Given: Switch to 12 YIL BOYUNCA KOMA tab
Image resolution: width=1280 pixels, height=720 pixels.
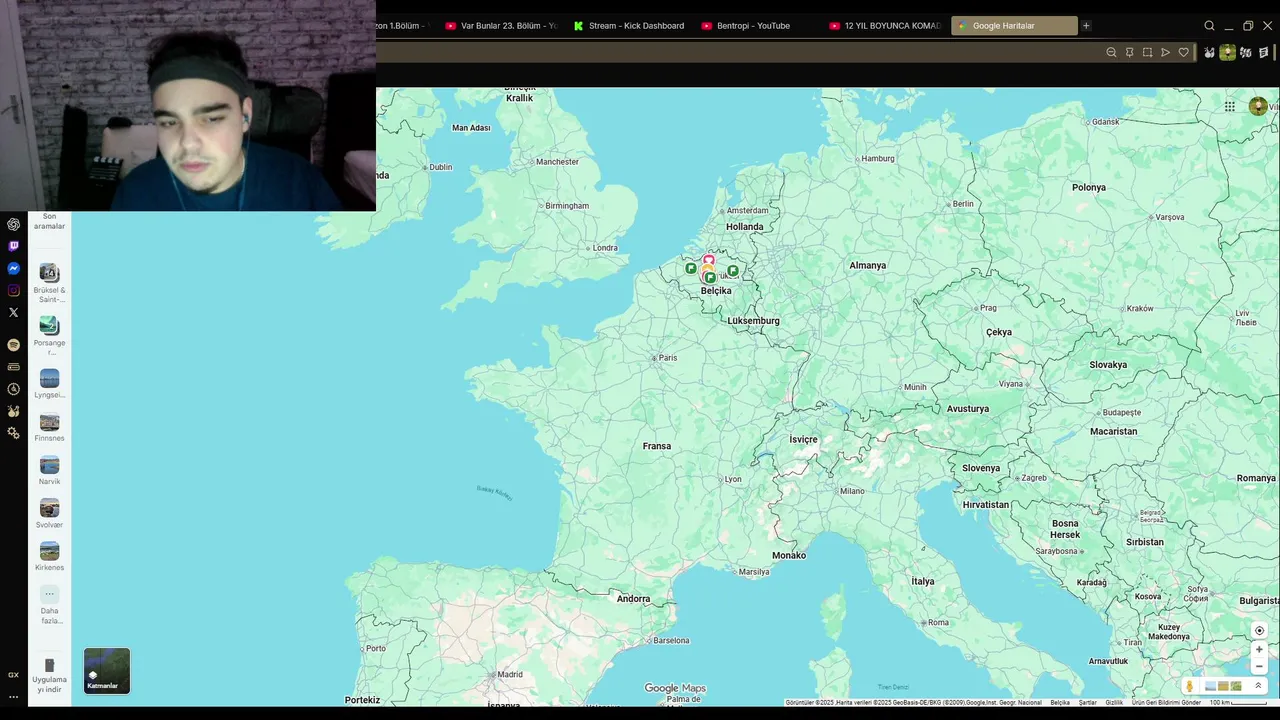Looking at the screenshot, I should pos(885,26).
